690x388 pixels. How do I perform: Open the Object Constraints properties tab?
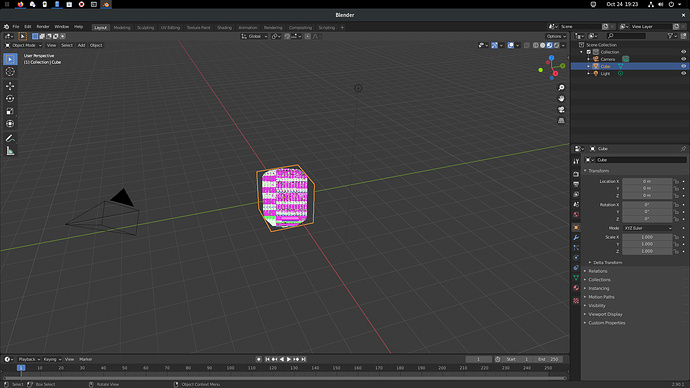pyautogui.click(x=576, y=268)
